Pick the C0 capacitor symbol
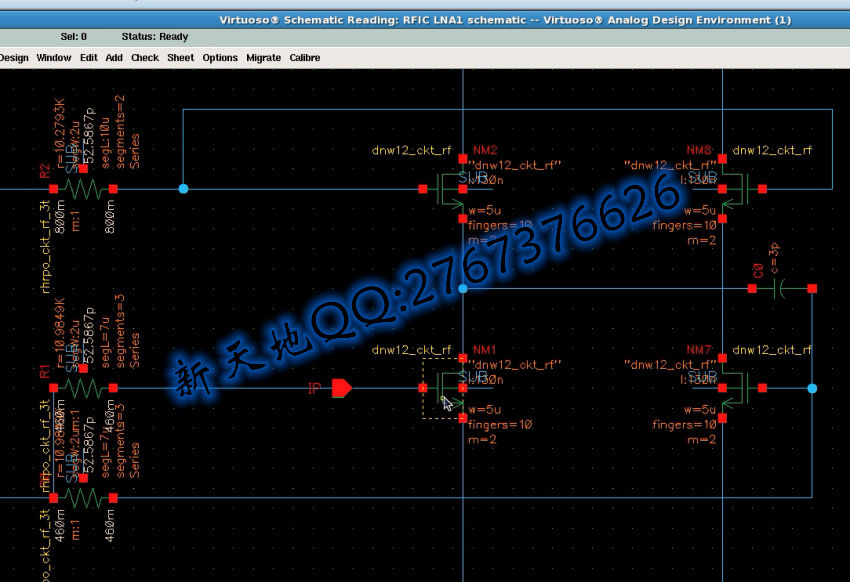Viewport: 850px width, 582px height. point(781,289)
